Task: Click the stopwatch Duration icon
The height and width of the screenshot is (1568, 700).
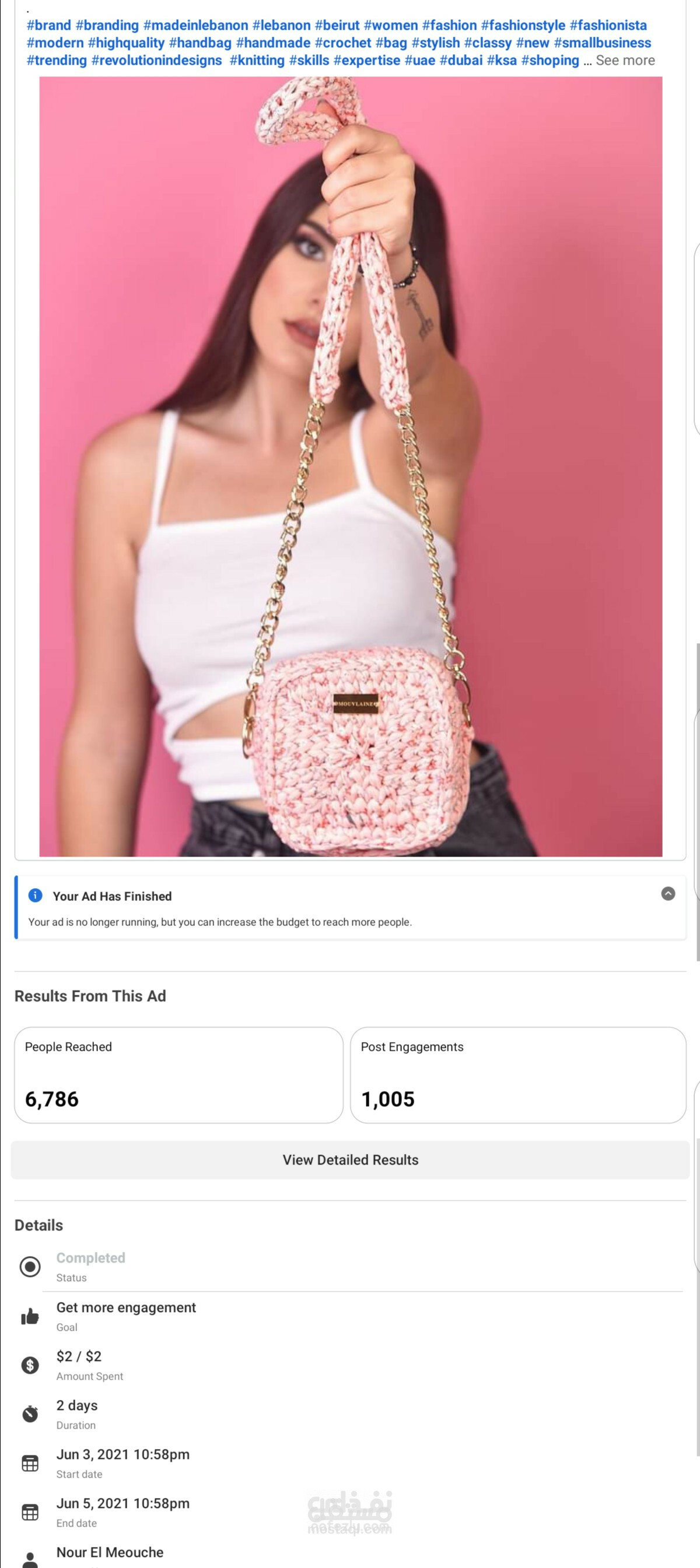Action: [30, 1414]
